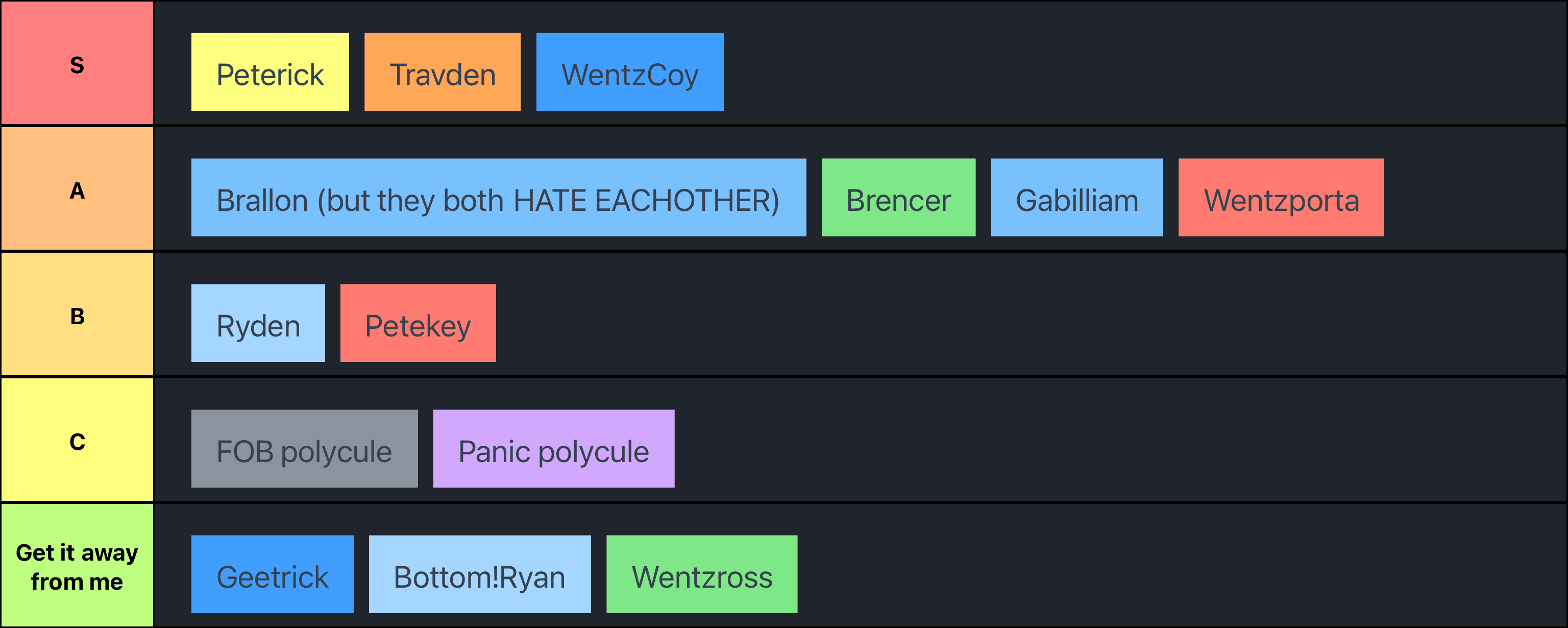Click the blue WentzCoy tile
The image size is (1568, 628).
pos(629,72)
